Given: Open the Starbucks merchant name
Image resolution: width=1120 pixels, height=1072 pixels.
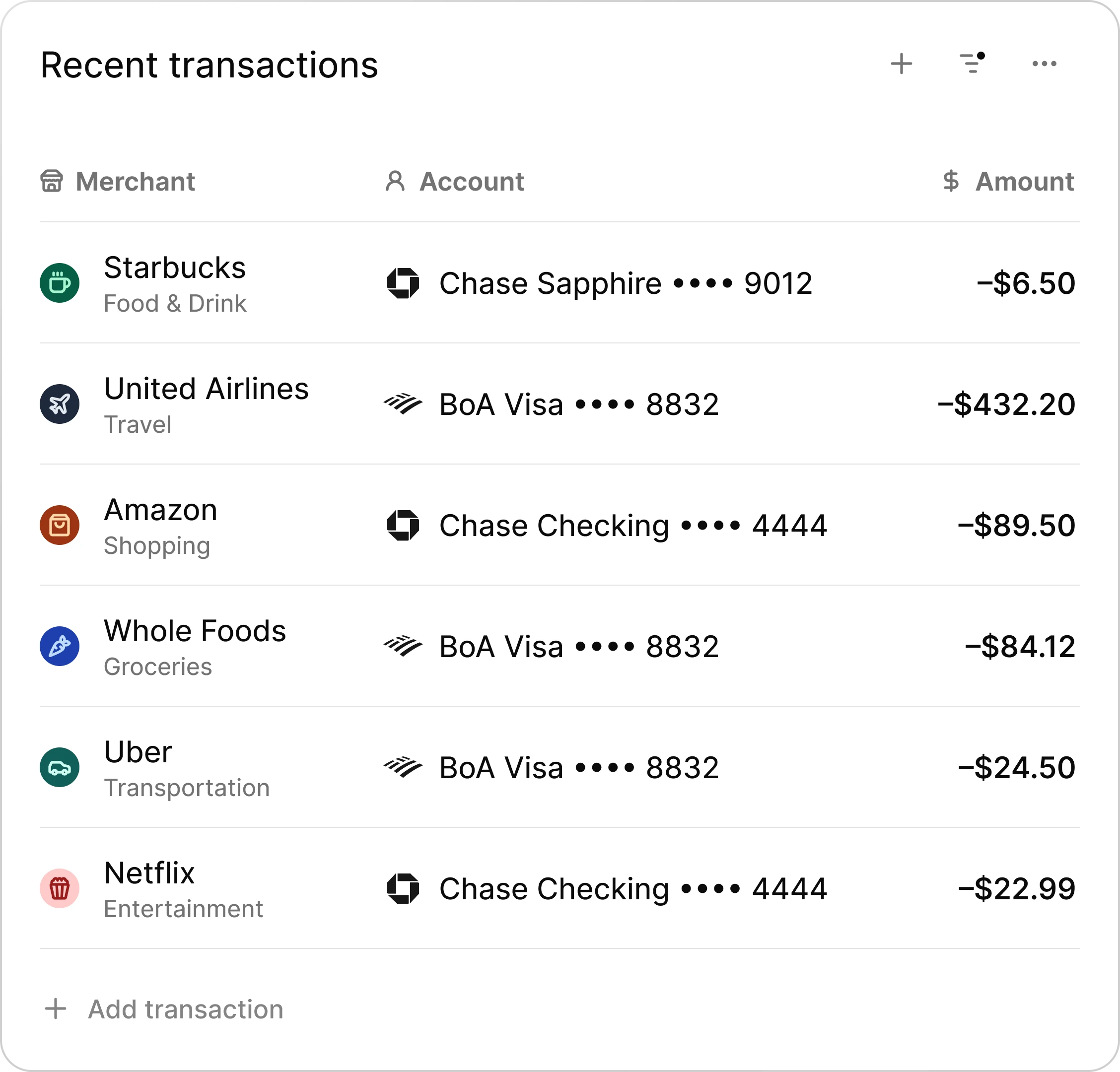Looking at the screenshot, I should 174,268.
